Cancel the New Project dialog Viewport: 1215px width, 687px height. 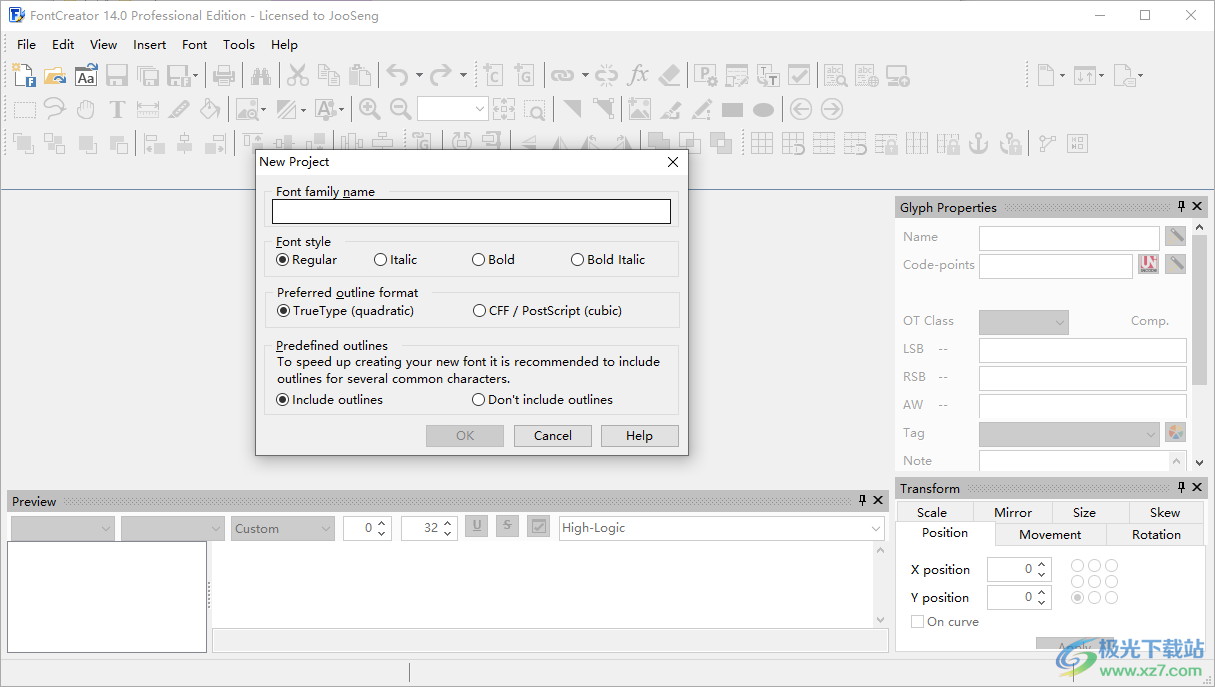click(x=552, y=435)
